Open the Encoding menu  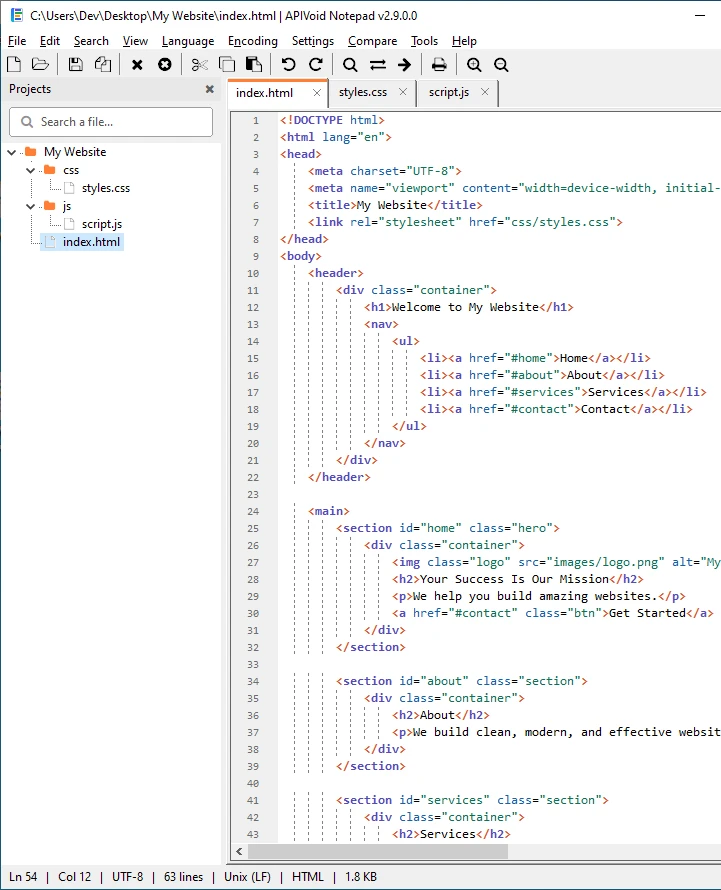tap(253, 41)
